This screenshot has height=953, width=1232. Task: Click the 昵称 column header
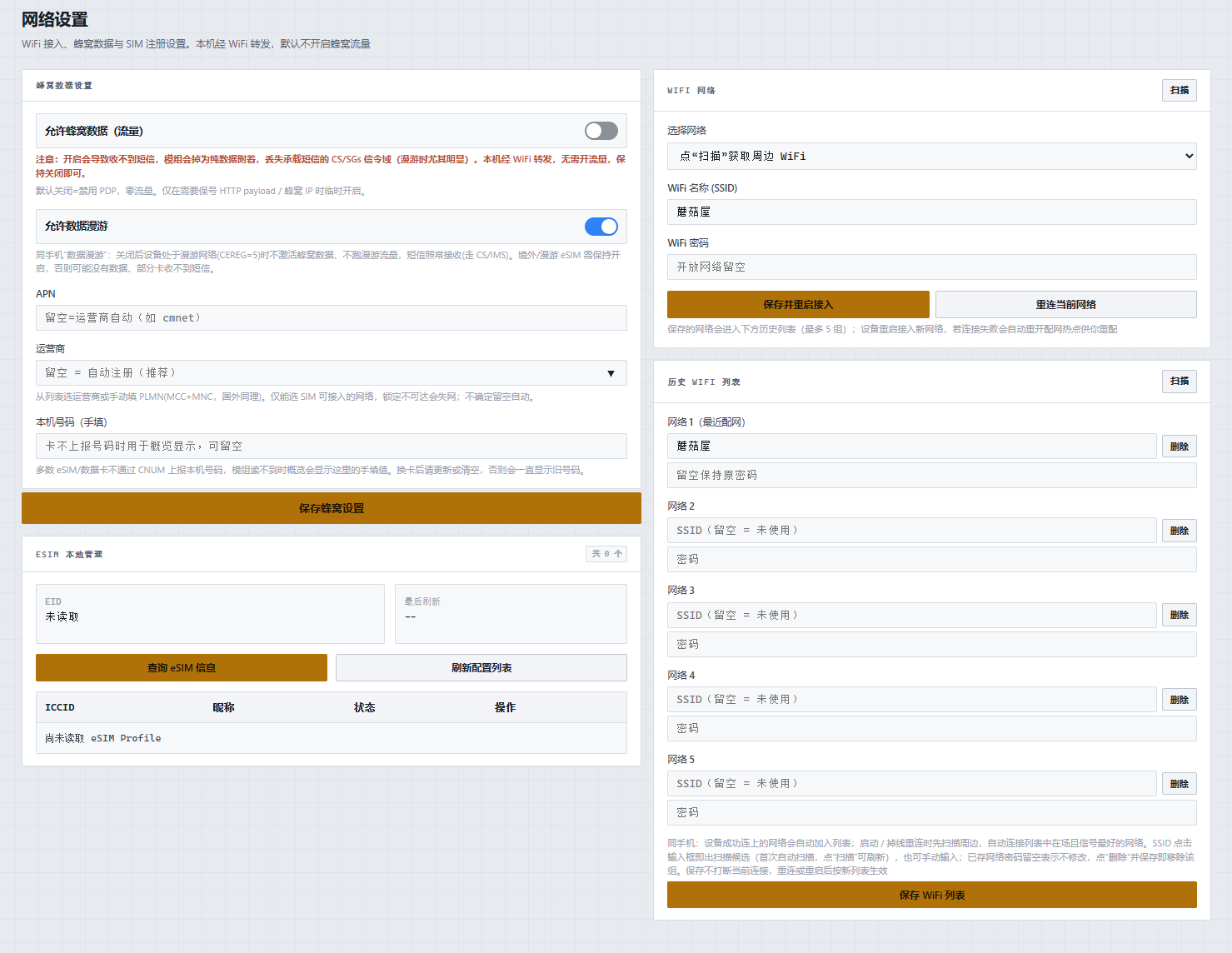[224, 707]
